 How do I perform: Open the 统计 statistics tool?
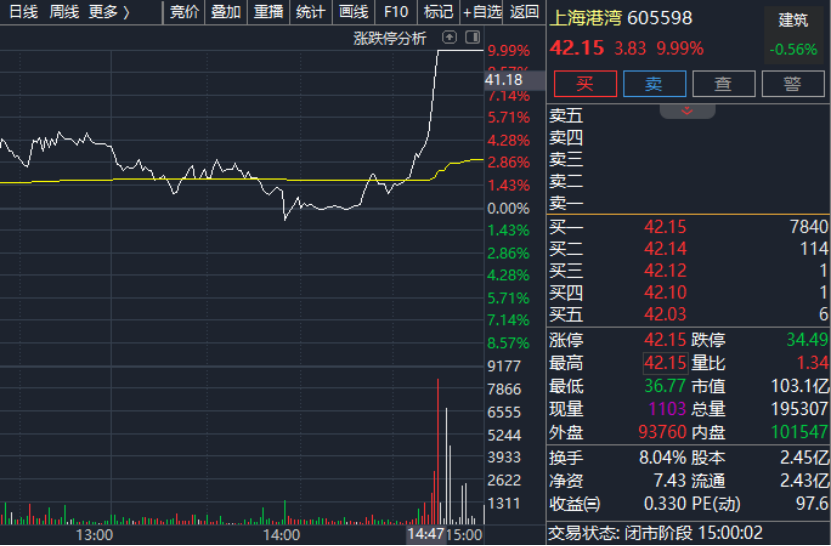point(310,12)
